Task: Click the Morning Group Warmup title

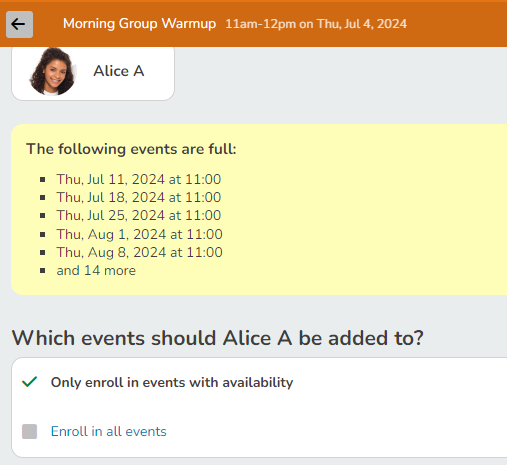Action: tap(139, 24)
